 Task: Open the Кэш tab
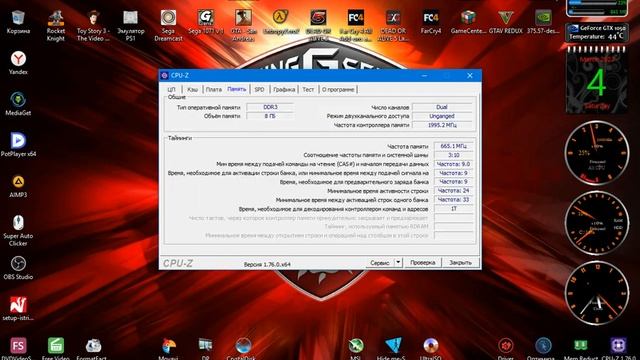click(192, 89)
